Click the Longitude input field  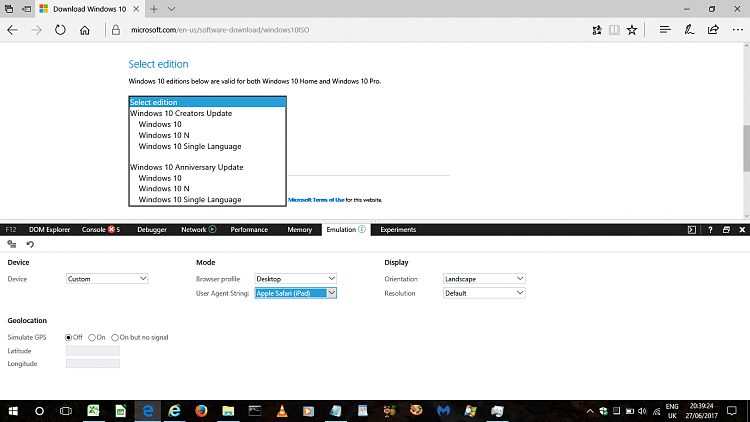[x=93, y=364]
